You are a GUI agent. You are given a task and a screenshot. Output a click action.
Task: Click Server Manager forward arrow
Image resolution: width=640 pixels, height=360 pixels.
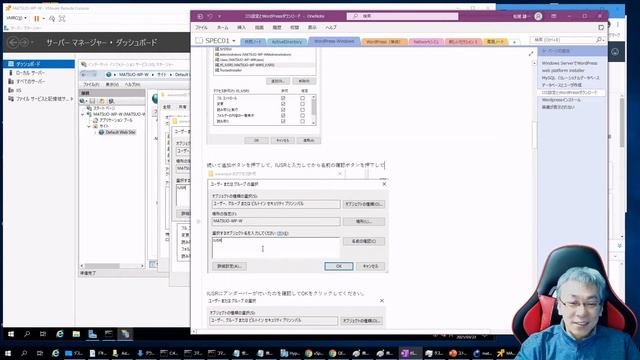(24, 42)
